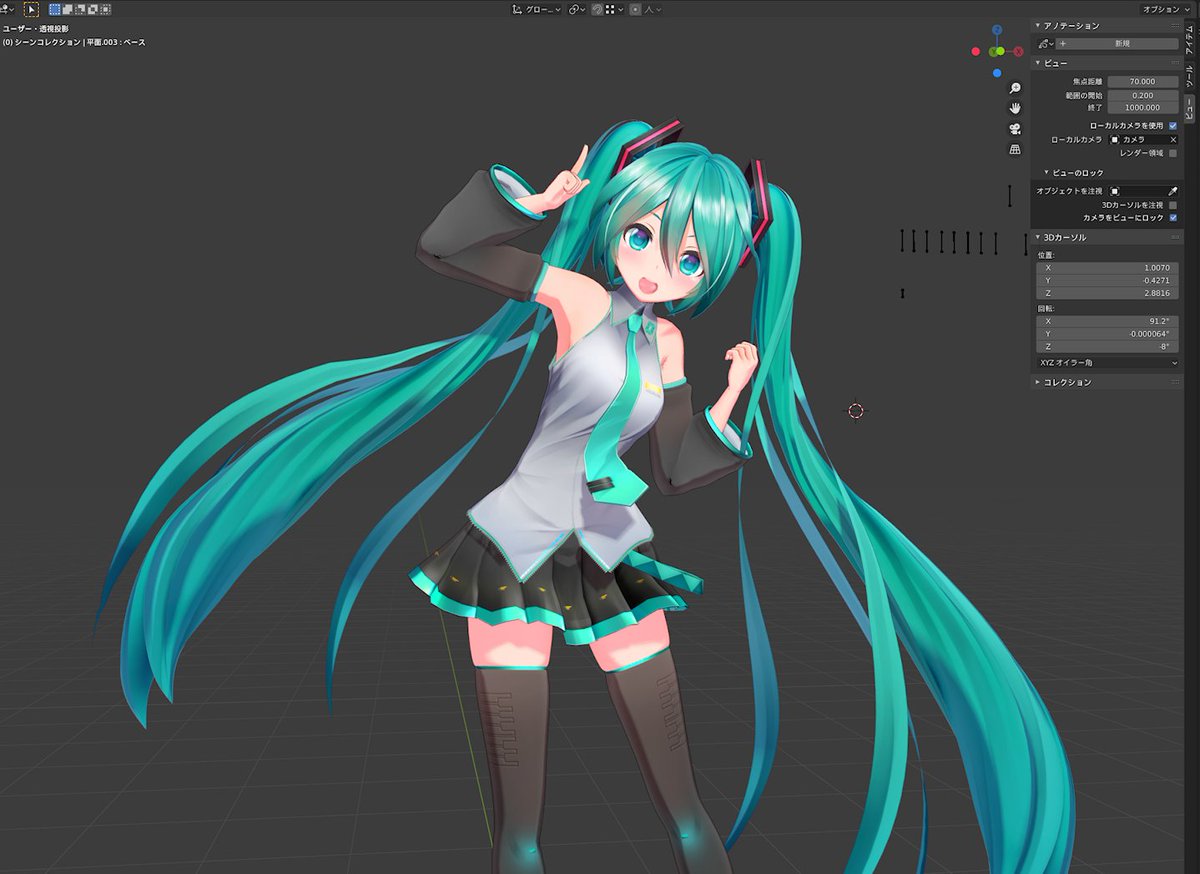Choose the 'intersect selection' mode icon
The height and width of the screenshot is (874, 1200).
click(104, 9)
